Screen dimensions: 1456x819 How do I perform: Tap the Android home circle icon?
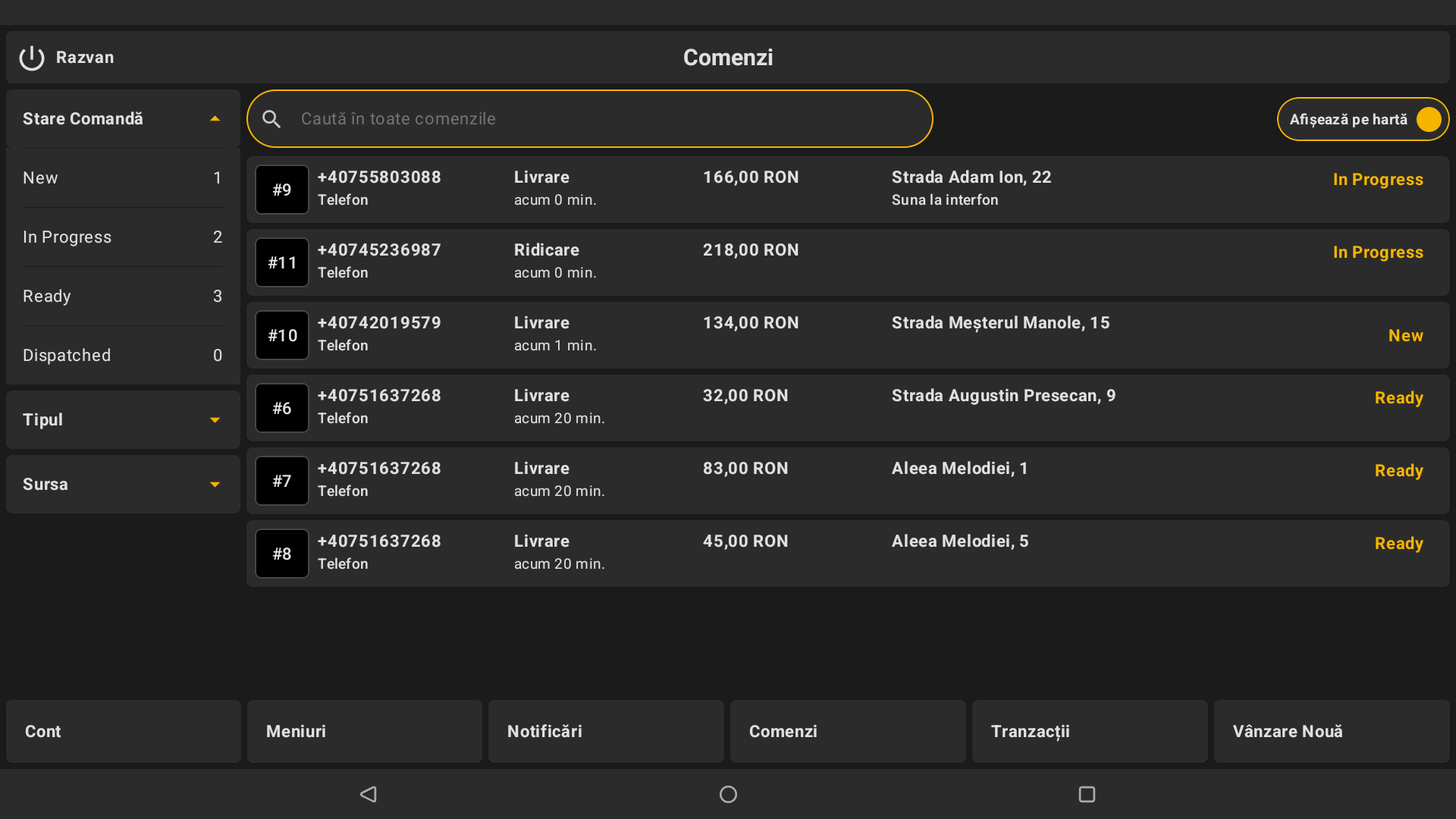click(x=728, y=794)
